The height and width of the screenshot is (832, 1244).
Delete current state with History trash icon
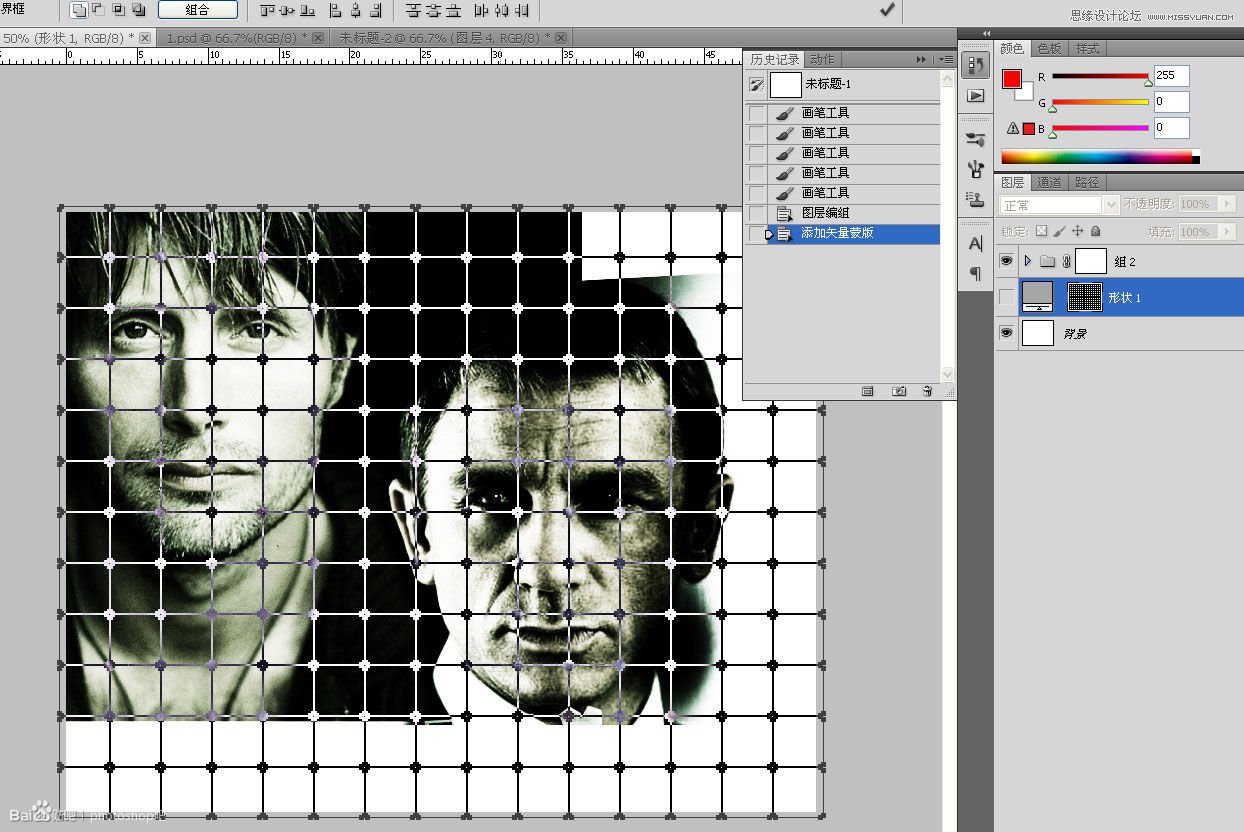927,391
